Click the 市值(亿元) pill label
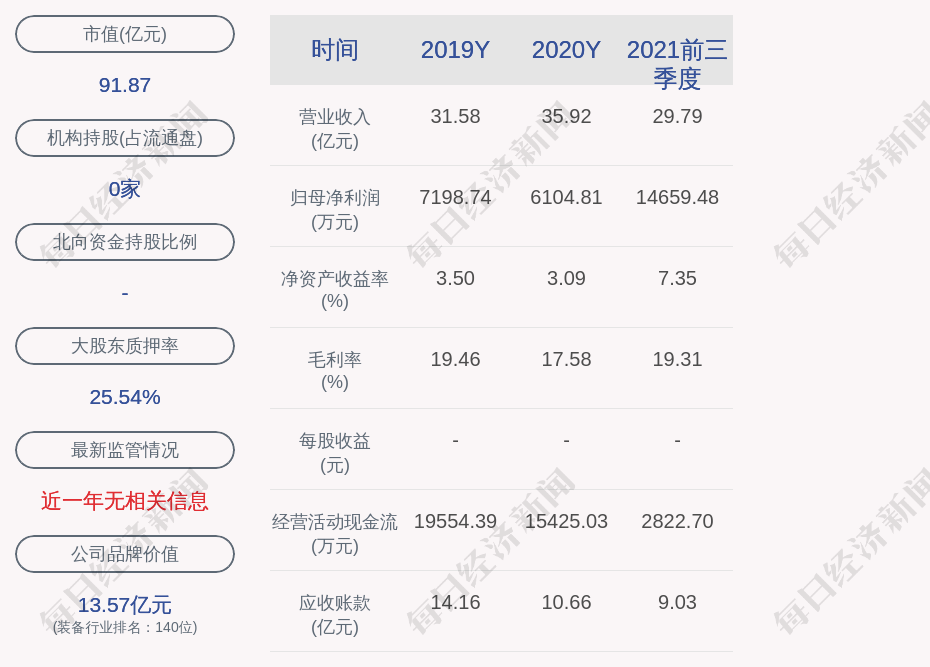The height and width of the screenshot is (667, 930). (x=125, y=34)
